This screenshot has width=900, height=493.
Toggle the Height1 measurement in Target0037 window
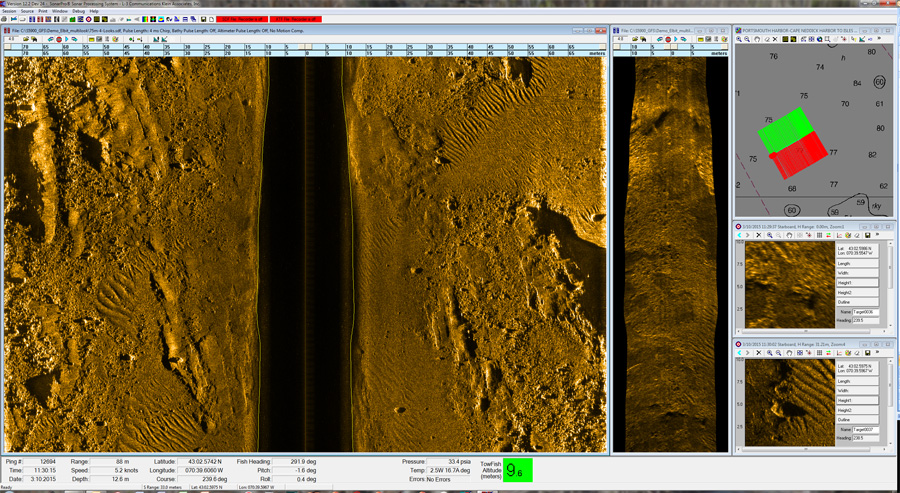(857, 400)
